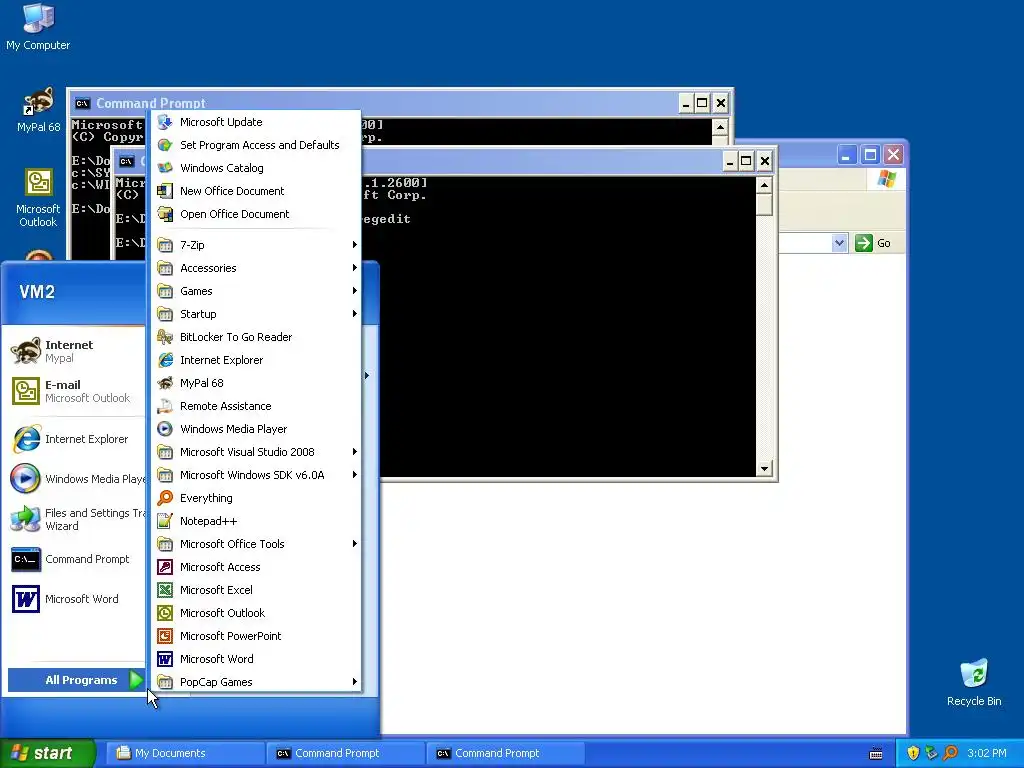Click the Go button in Explorer
The height and width of the screenshot is (768, 1024).
pyautogui.click(x=873, y=243)
